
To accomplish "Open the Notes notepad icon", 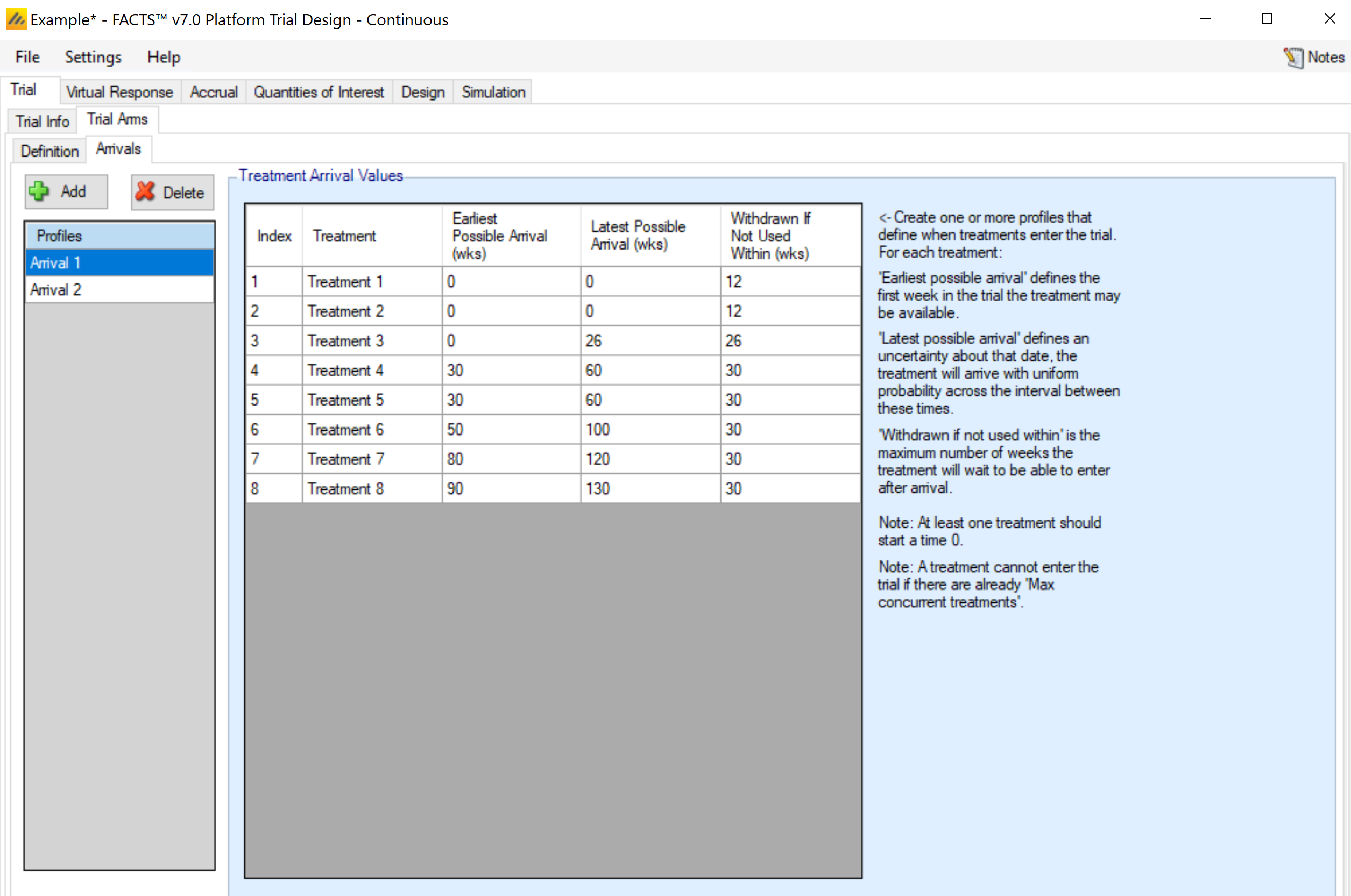I will click(1293, 57).
